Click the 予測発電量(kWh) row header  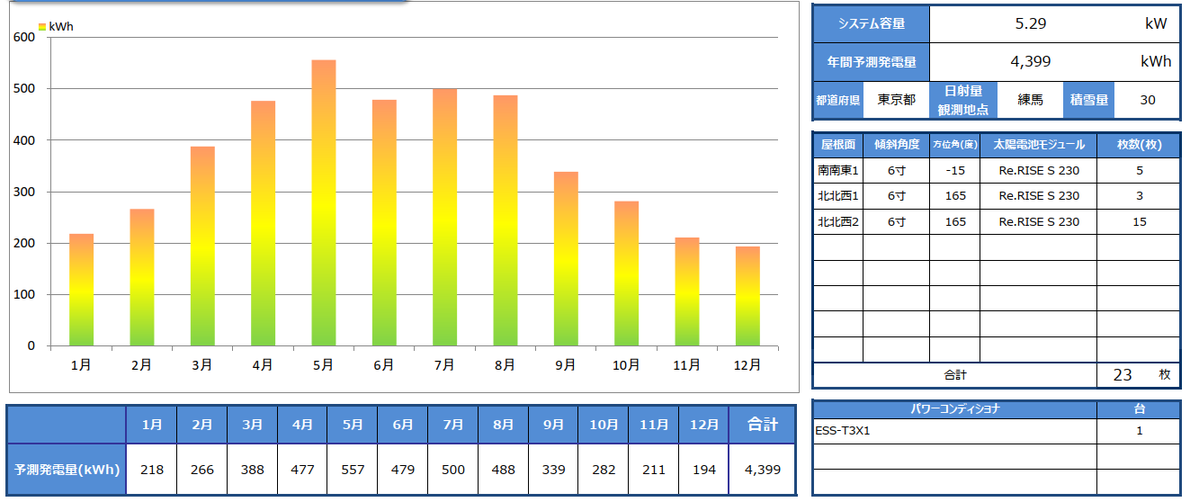67,469
